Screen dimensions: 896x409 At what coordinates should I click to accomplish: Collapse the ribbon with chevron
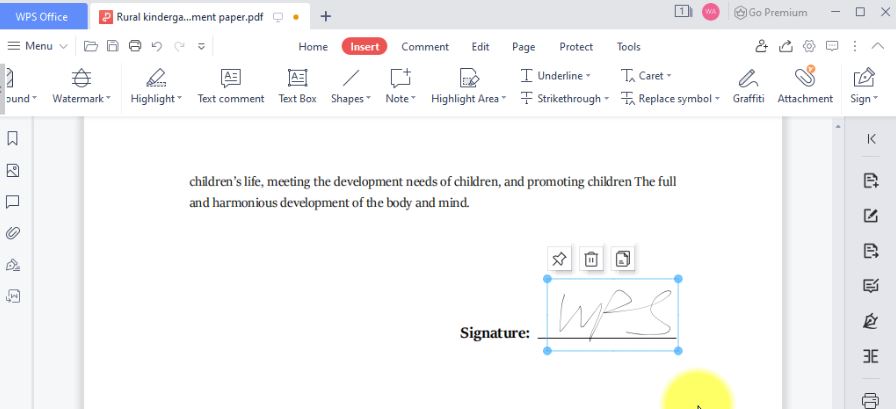[877, 46]
